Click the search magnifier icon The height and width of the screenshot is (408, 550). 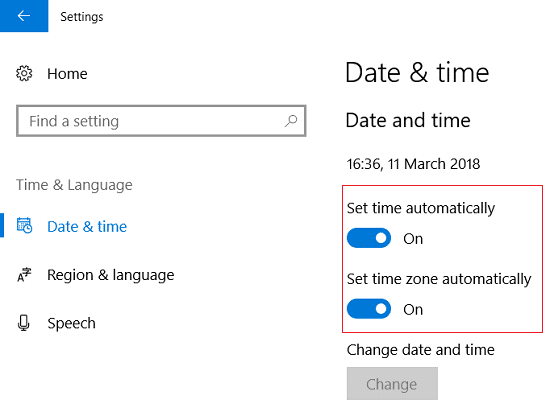click(291, 121)
